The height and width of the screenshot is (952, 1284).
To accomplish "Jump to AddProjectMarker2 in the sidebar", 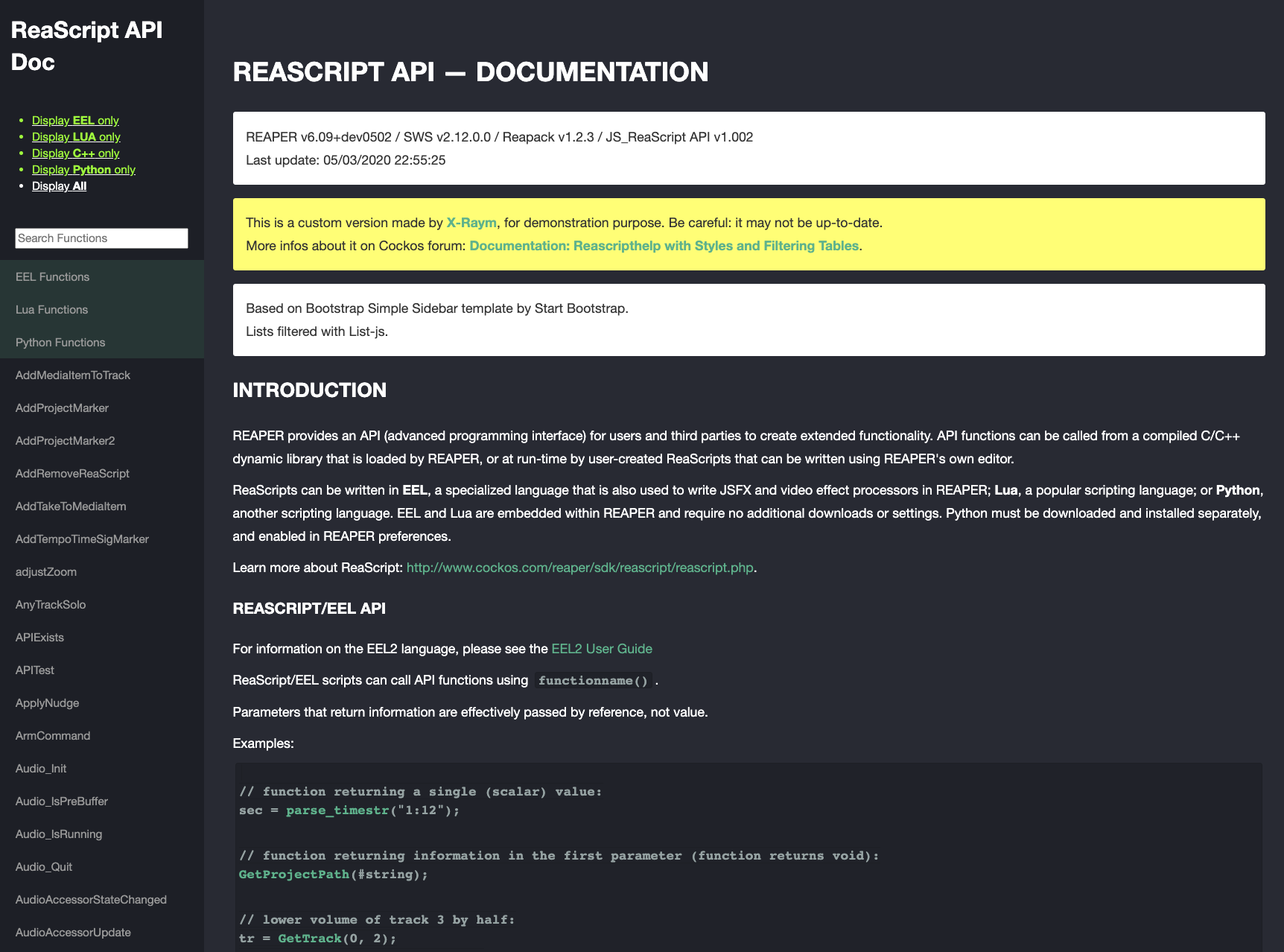I will (x=65, y=441).
